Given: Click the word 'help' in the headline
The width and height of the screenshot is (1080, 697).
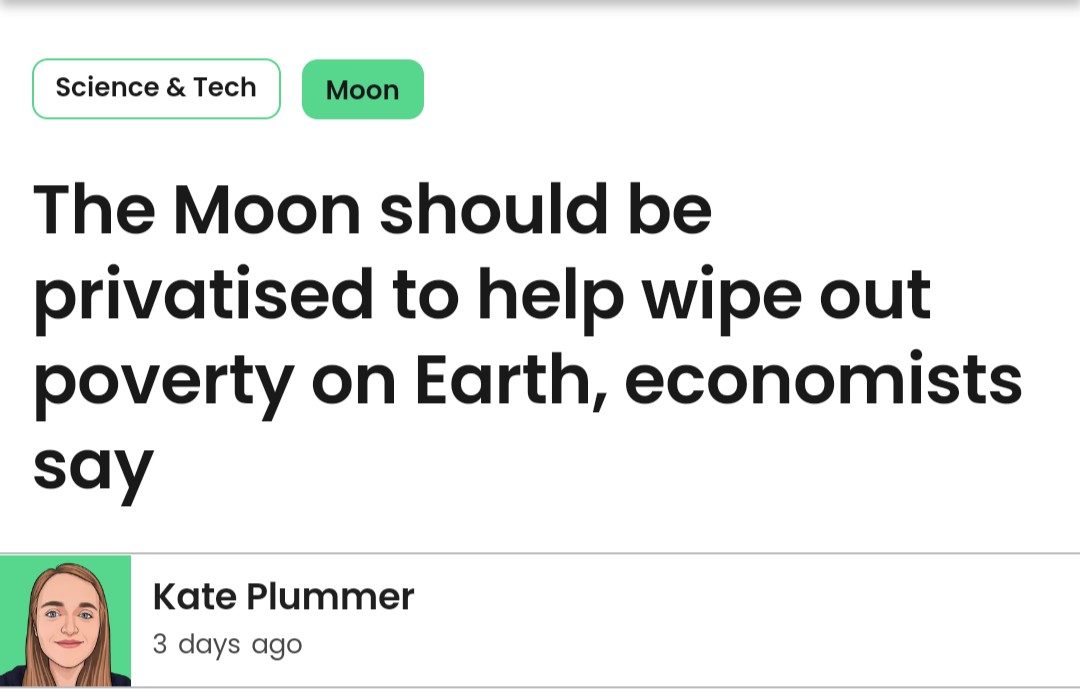Looking at the screenshot, I should (551, 297).
